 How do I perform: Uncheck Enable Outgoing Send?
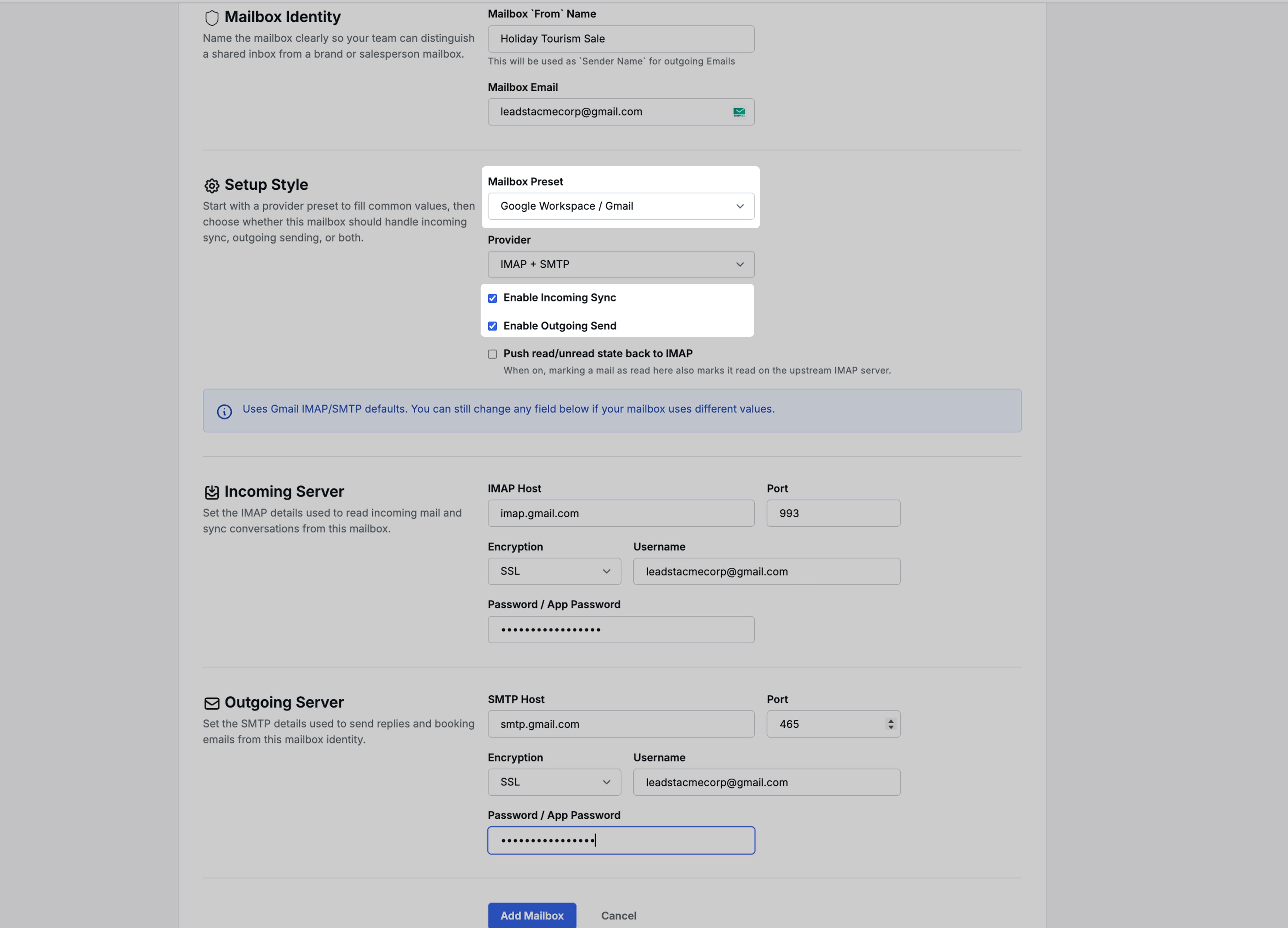coord(492,326)
